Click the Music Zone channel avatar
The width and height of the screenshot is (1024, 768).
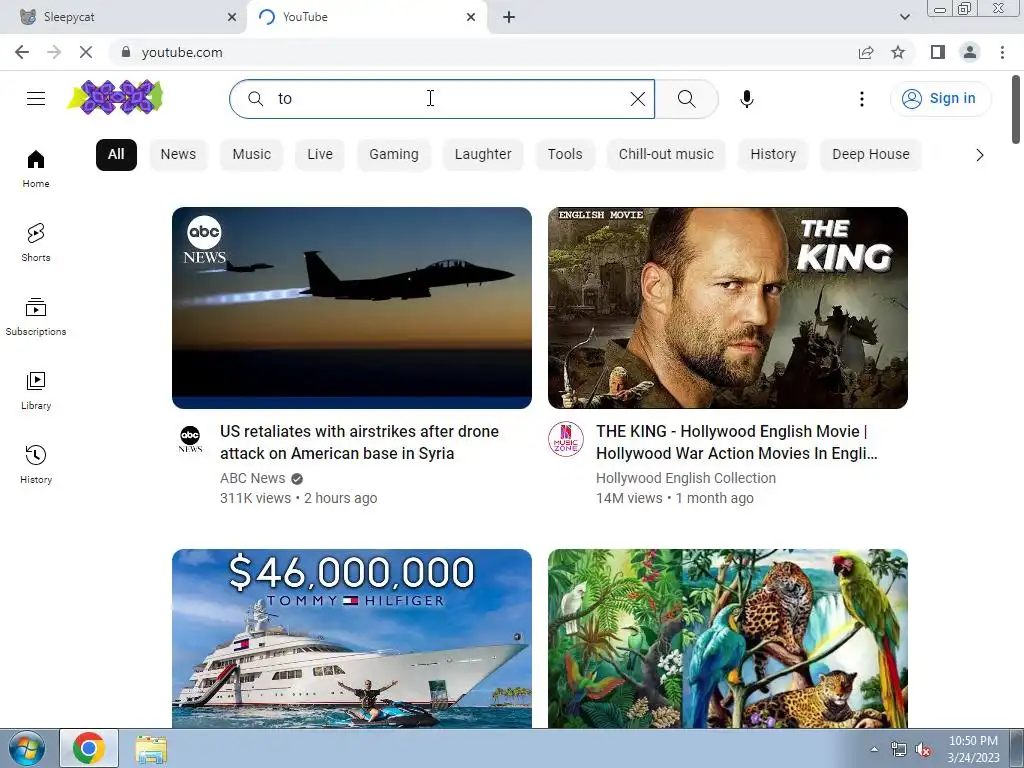[x=566, y=439]
